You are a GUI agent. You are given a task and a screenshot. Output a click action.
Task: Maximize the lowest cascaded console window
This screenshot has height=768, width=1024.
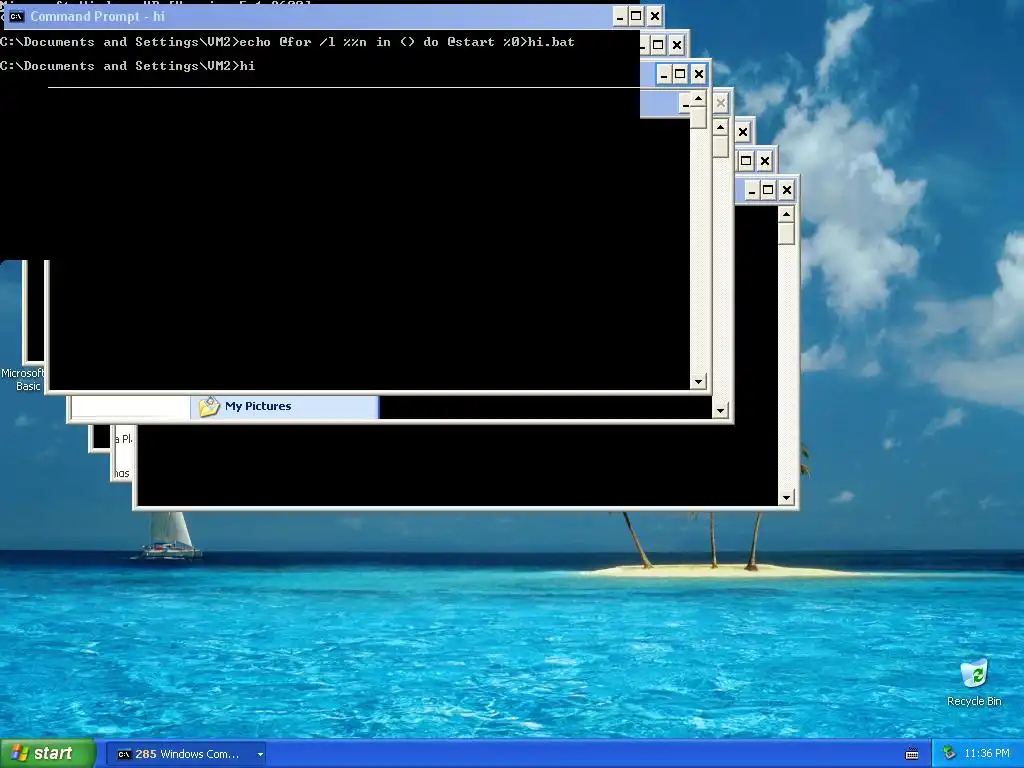(768, 191)
